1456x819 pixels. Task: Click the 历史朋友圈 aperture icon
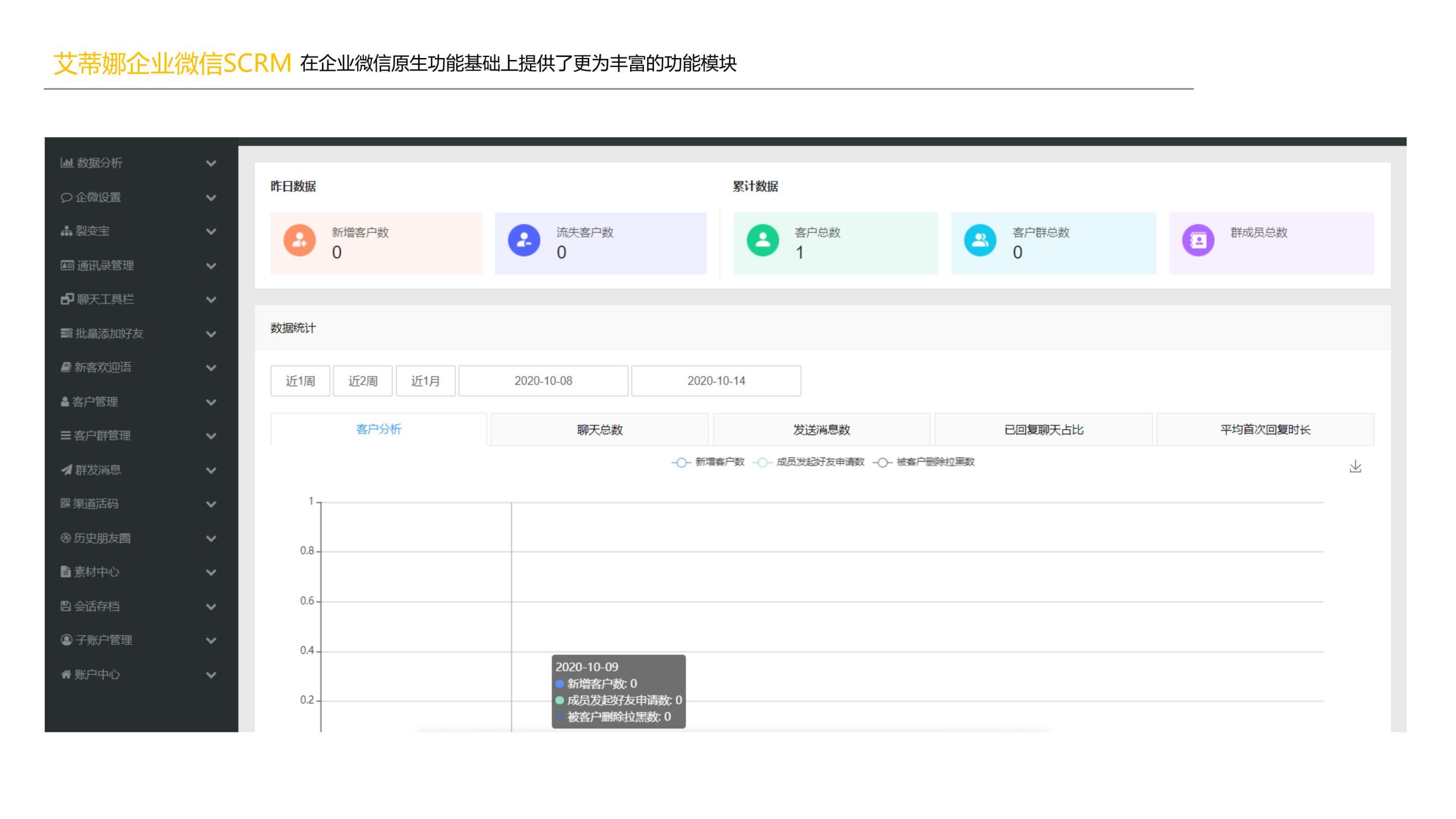[65, 538]
